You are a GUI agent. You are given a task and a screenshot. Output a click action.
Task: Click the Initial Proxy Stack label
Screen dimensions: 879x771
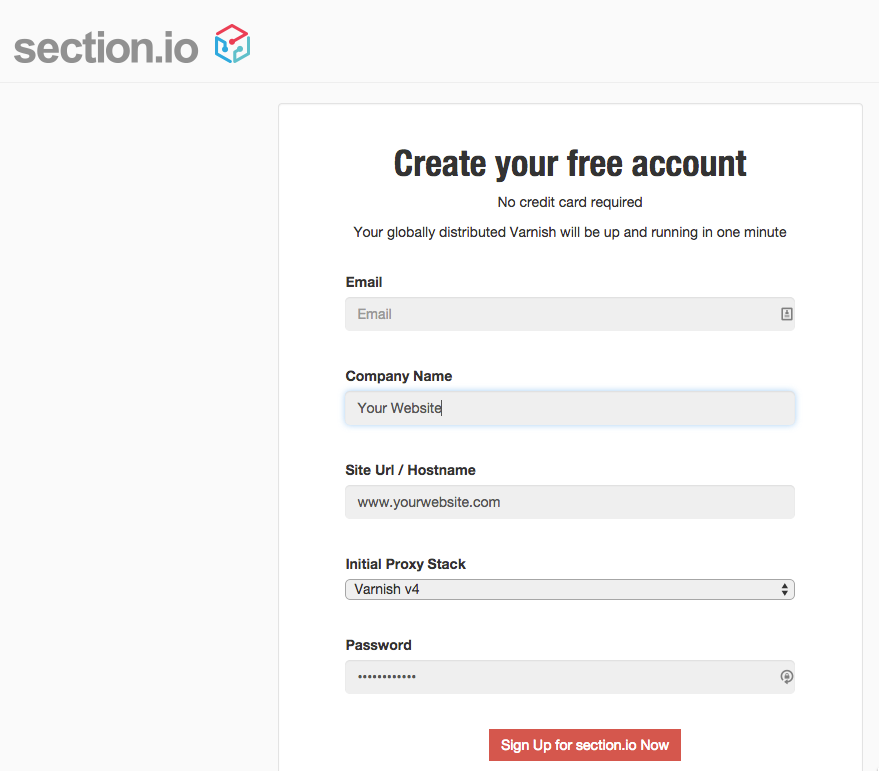406,564
